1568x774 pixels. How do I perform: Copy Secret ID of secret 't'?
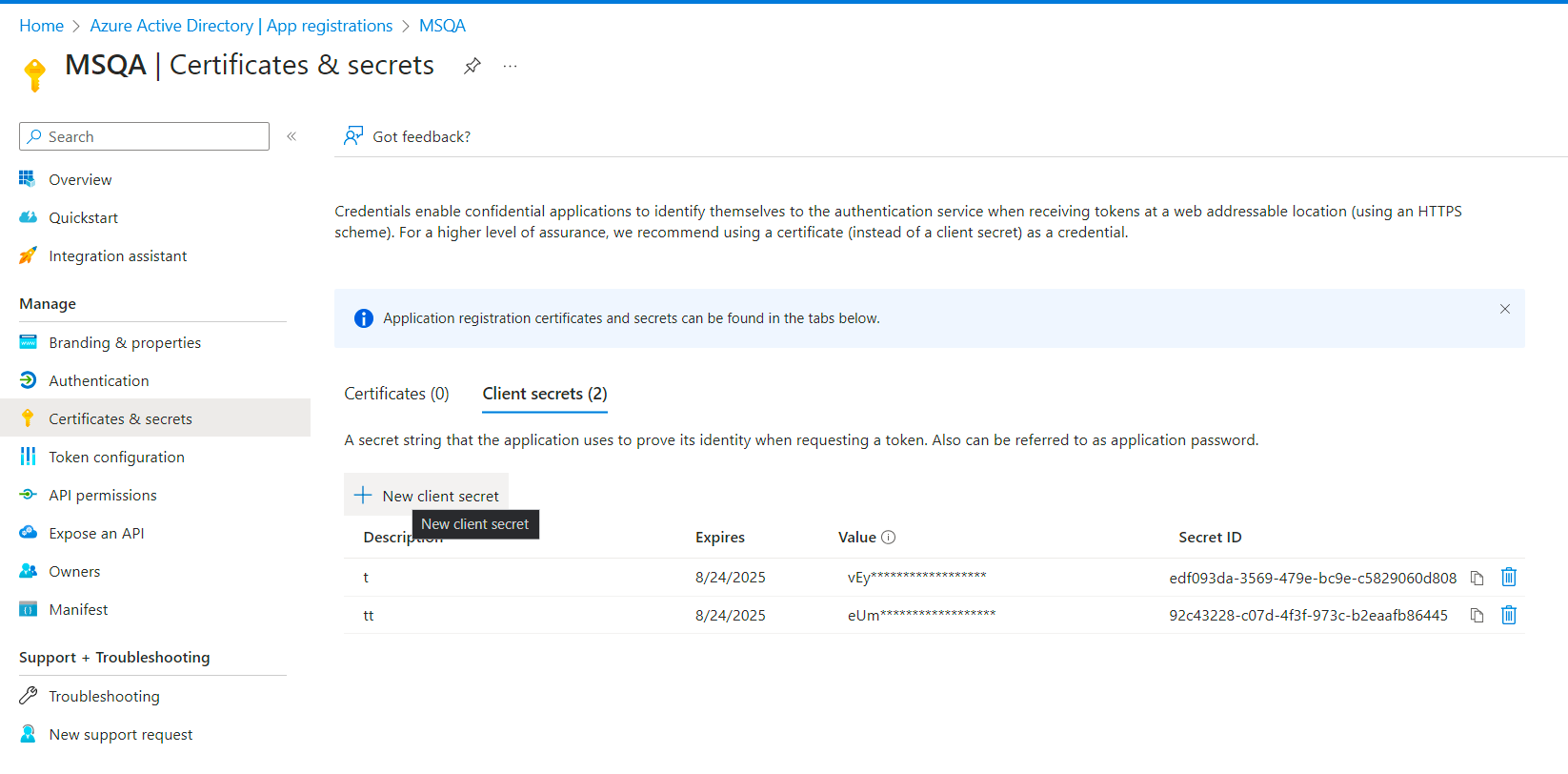1478,578
